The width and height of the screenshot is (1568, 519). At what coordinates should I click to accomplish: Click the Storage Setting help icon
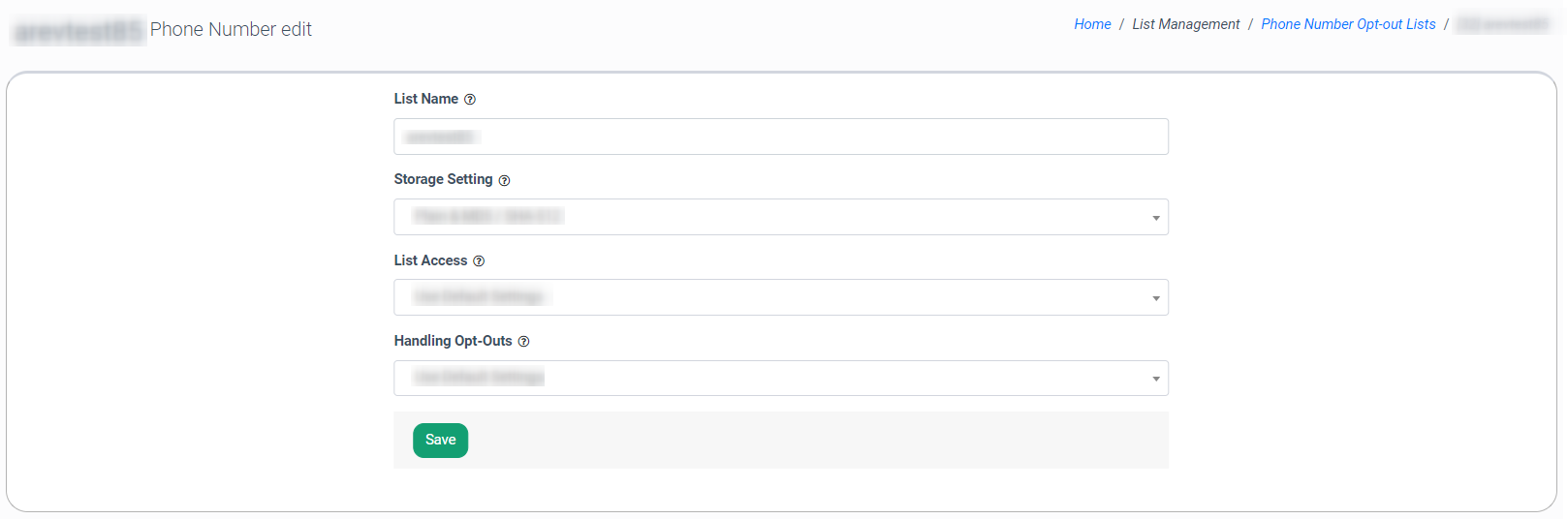(x=504, y=181)
